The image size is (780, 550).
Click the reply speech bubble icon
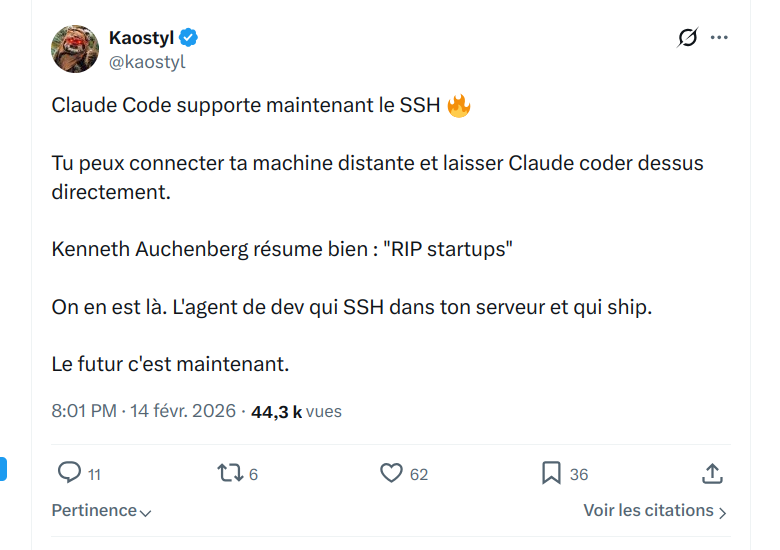(x=69, y=473)
